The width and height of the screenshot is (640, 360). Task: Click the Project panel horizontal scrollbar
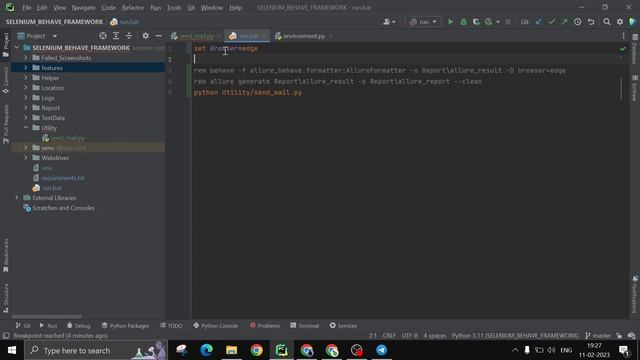click(47, 316)
